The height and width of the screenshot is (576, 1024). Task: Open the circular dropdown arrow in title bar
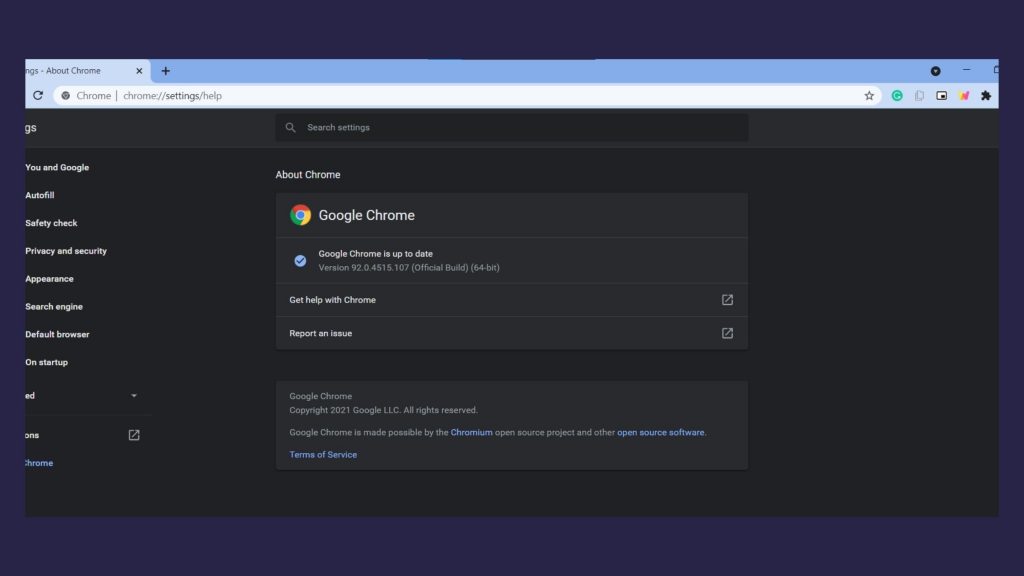(935, 71)
